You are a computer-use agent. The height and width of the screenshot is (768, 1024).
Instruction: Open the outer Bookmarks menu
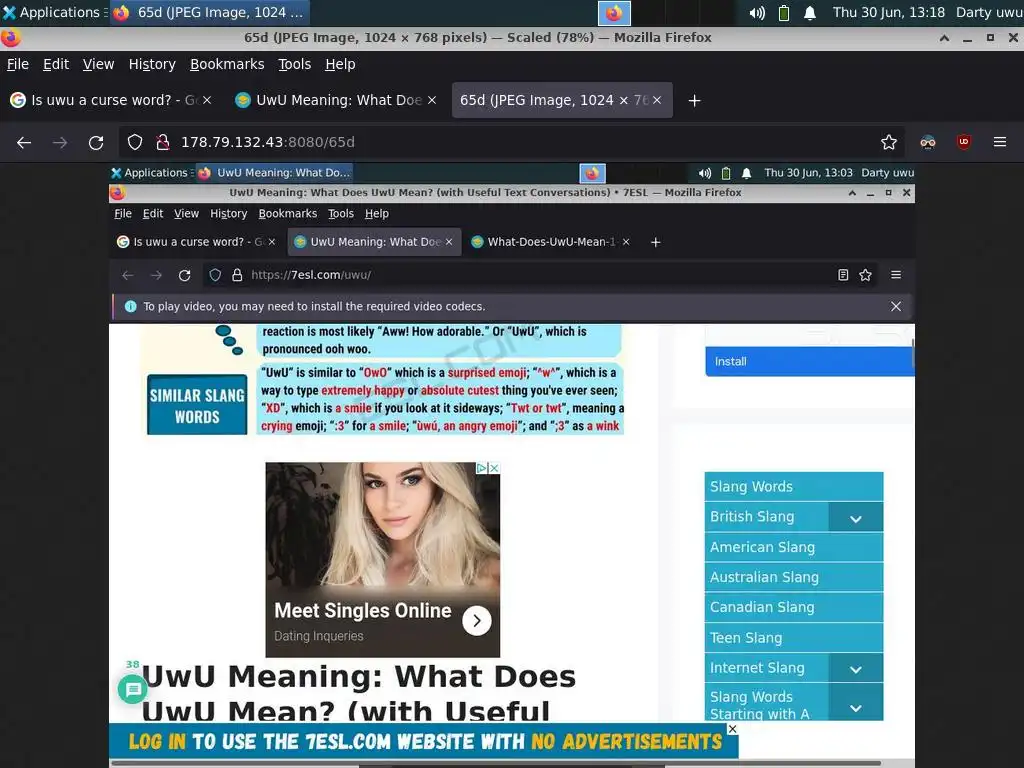227,64
